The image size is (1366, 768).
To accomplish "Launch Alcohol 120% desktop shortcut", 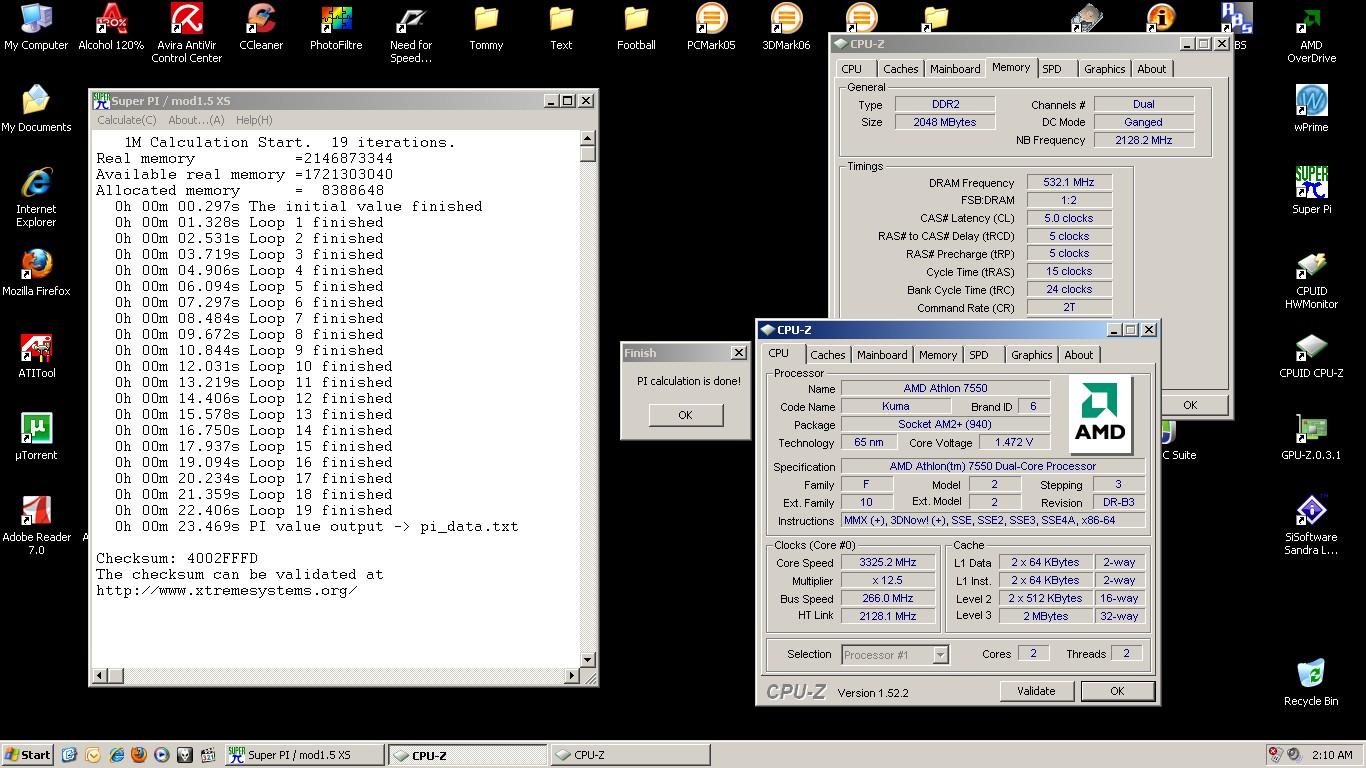I will pyautogui.click(x=111, y=27).
